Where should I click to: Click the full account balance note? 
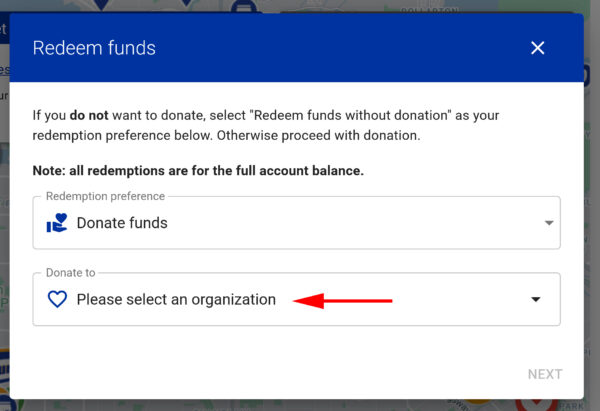point(198,171)
